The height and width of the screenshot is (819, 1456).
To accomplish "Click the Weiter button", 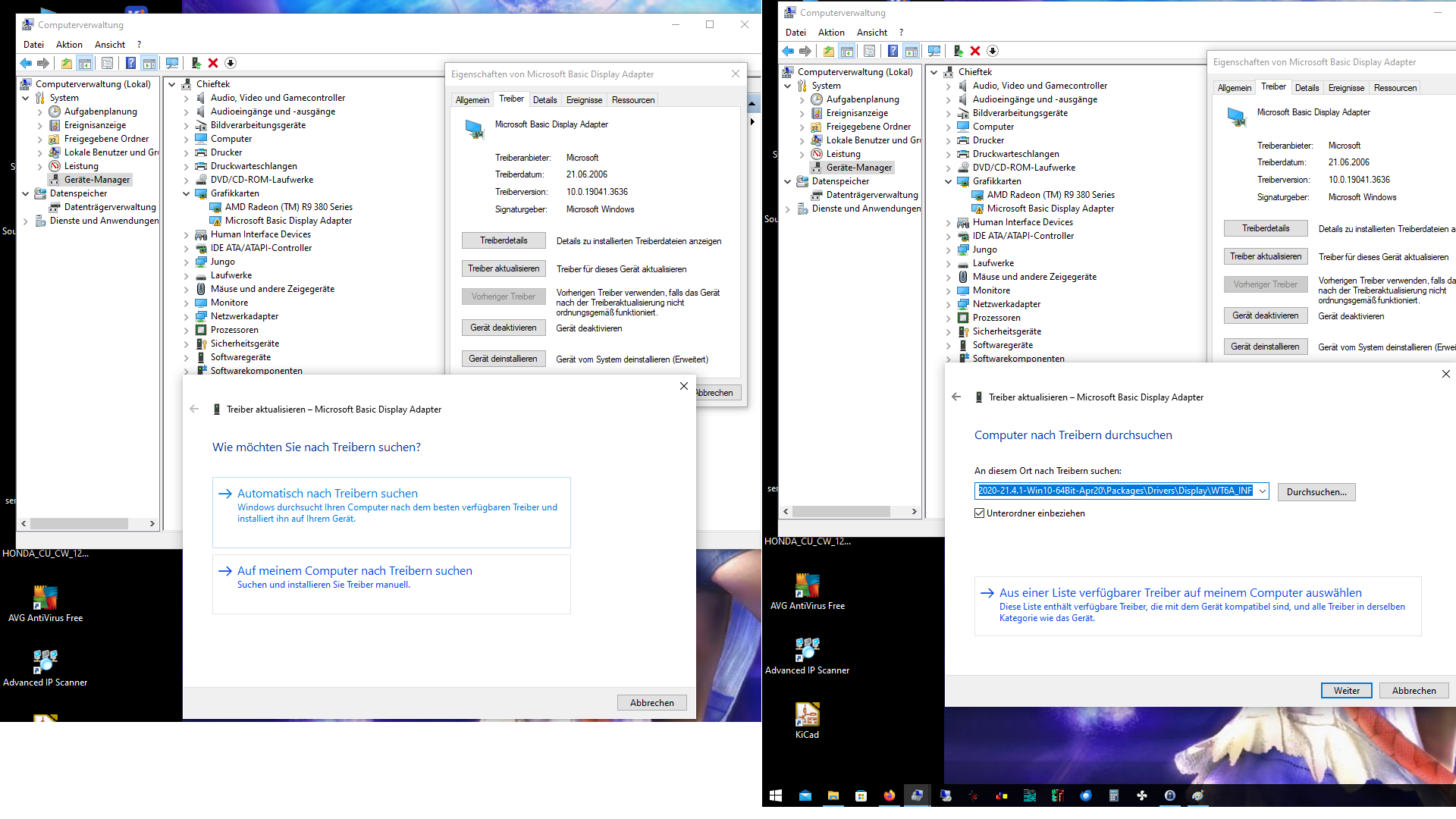I will click(1347, 691).
